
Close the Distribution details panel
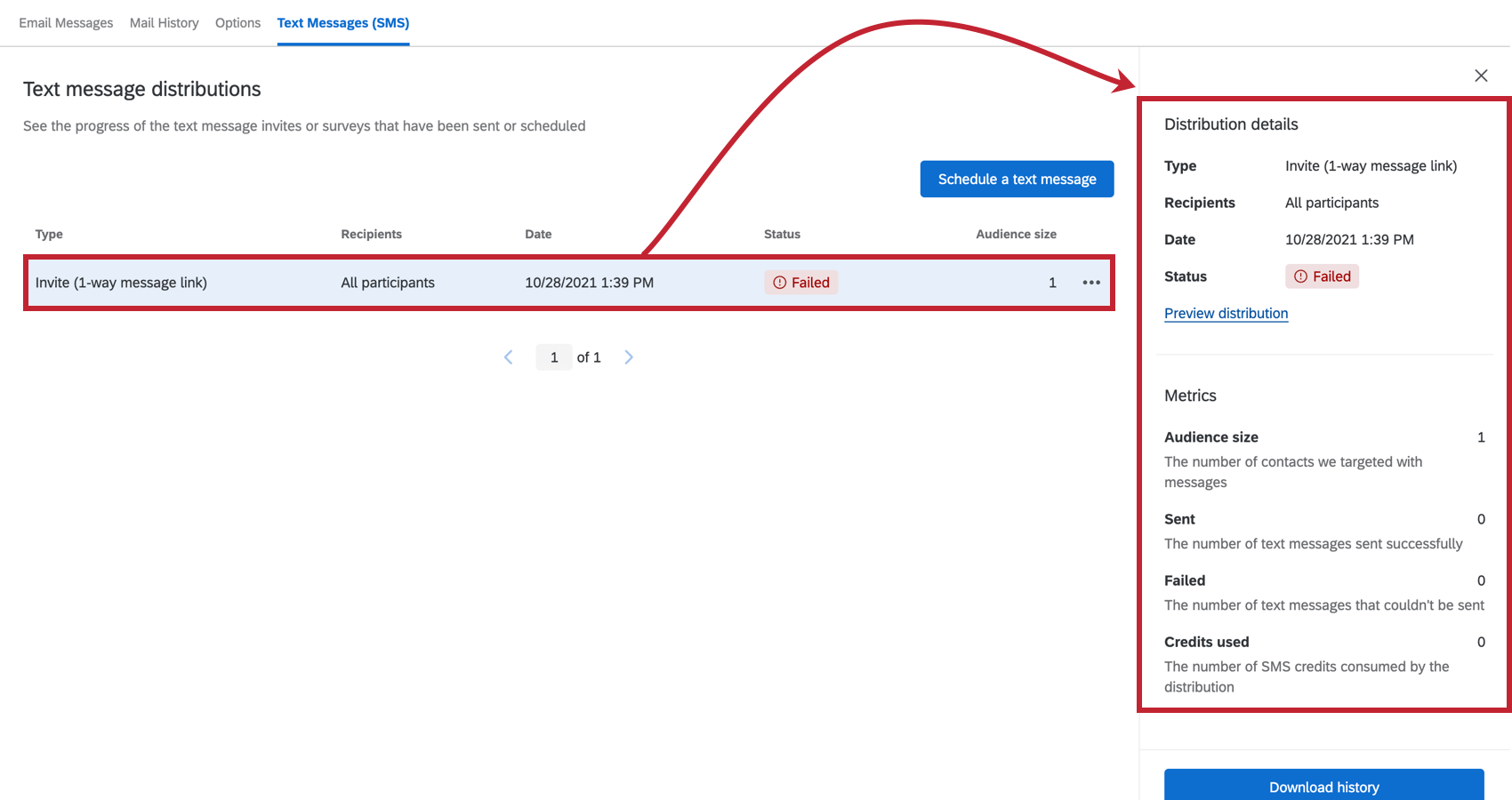[x=1481, y=76]
